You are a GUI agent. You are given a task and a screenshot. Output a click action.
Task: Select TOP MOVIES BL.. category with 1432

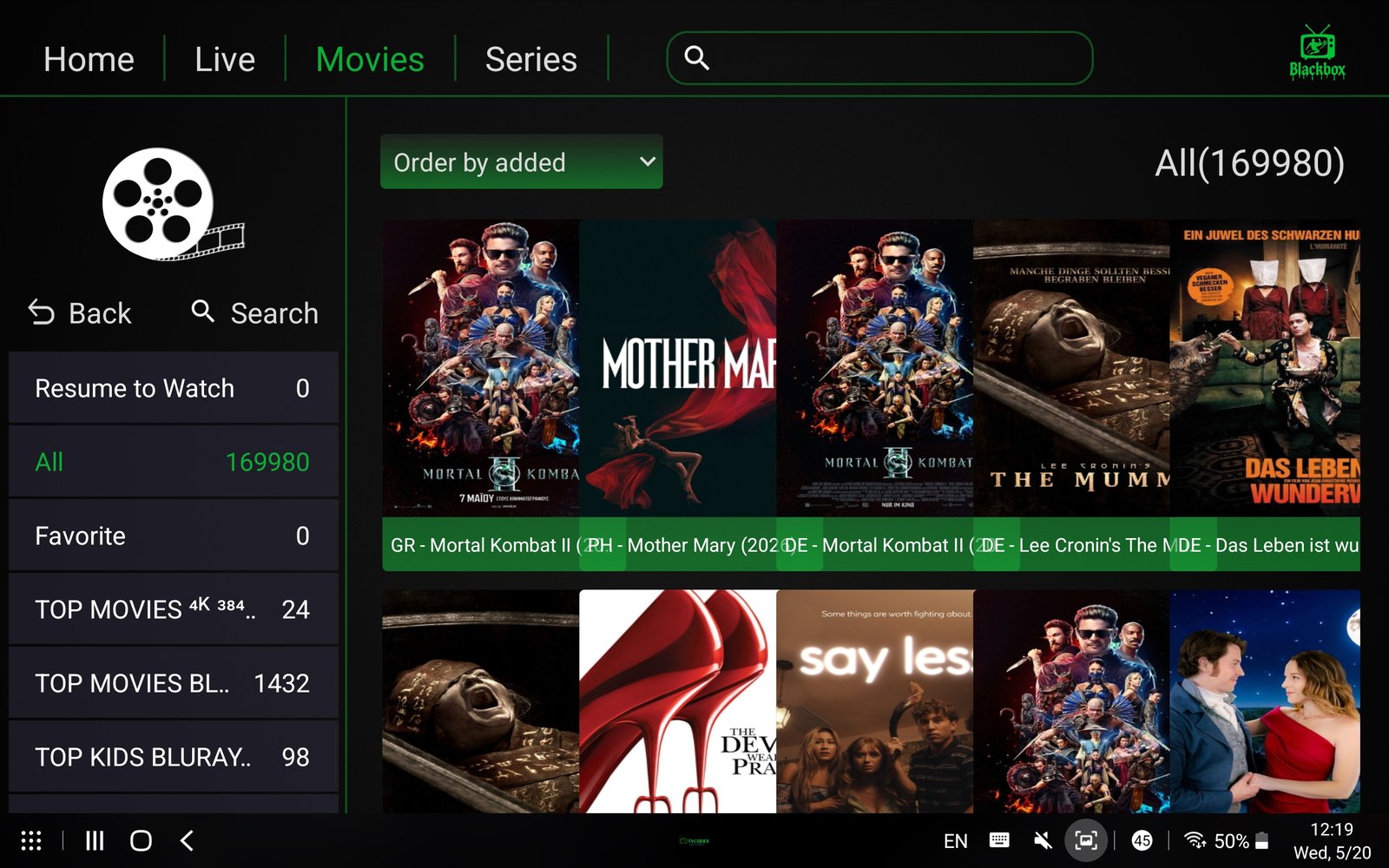[x=174, y=683]
